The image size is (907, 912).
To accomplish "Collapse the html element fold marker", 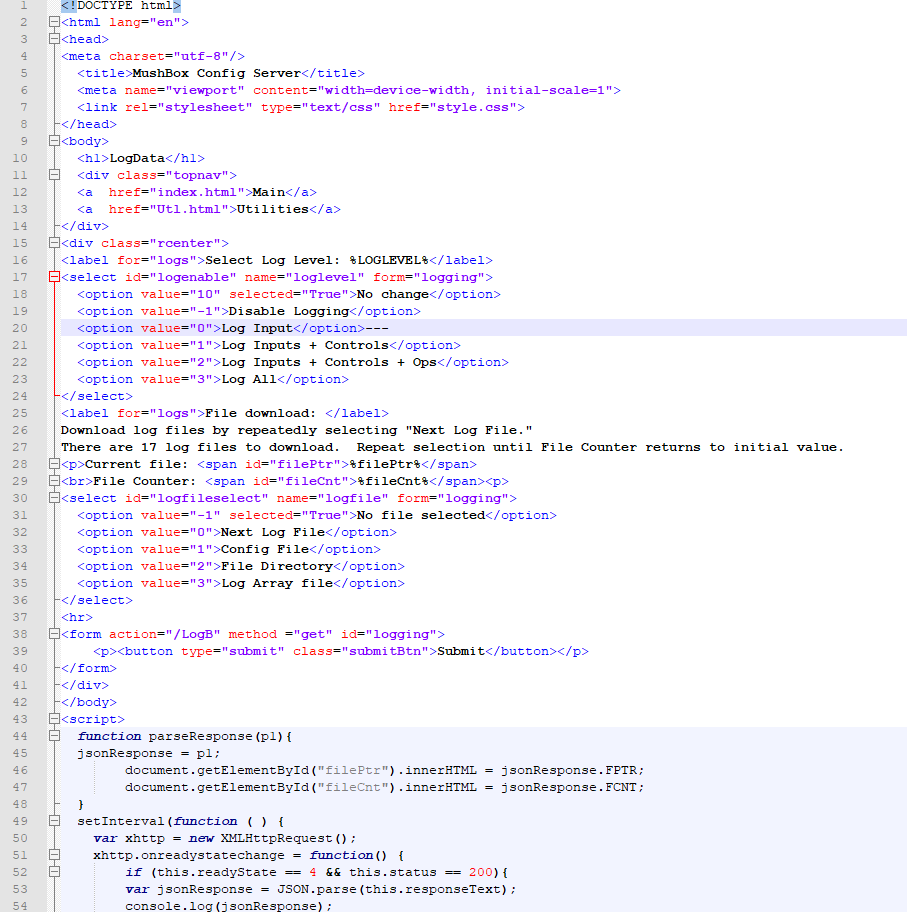I will (x=53, y=22).
